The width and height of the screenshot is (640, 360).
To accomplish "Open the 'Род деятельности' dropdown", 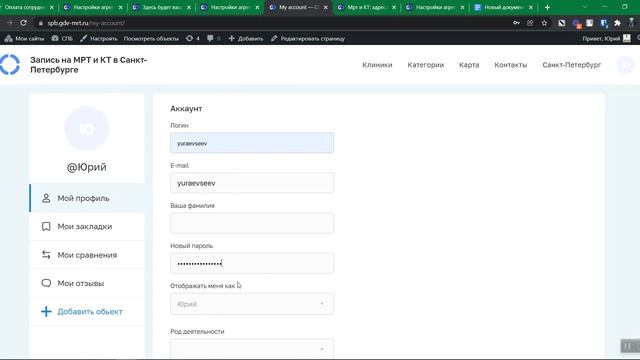I will coord(252,349).
